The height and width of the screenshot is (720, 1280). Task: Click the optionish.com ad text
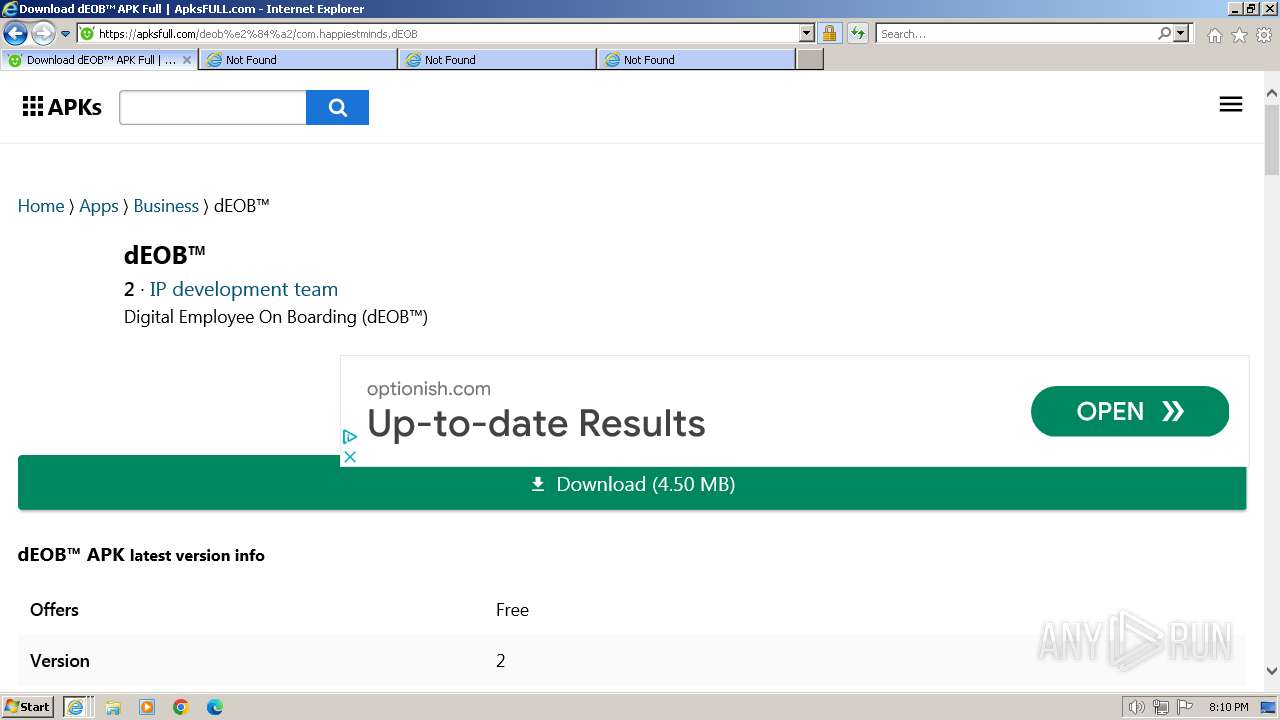click(428, 389)
